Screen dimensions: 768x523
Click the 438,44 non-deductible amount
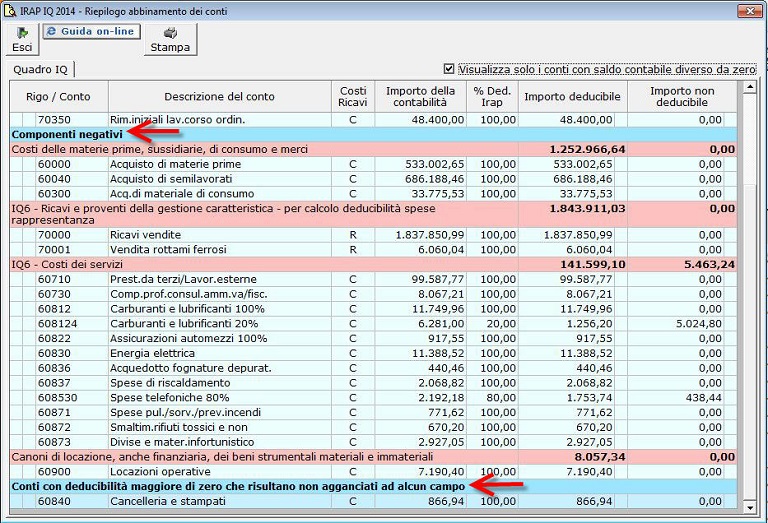tap(704, 398)
